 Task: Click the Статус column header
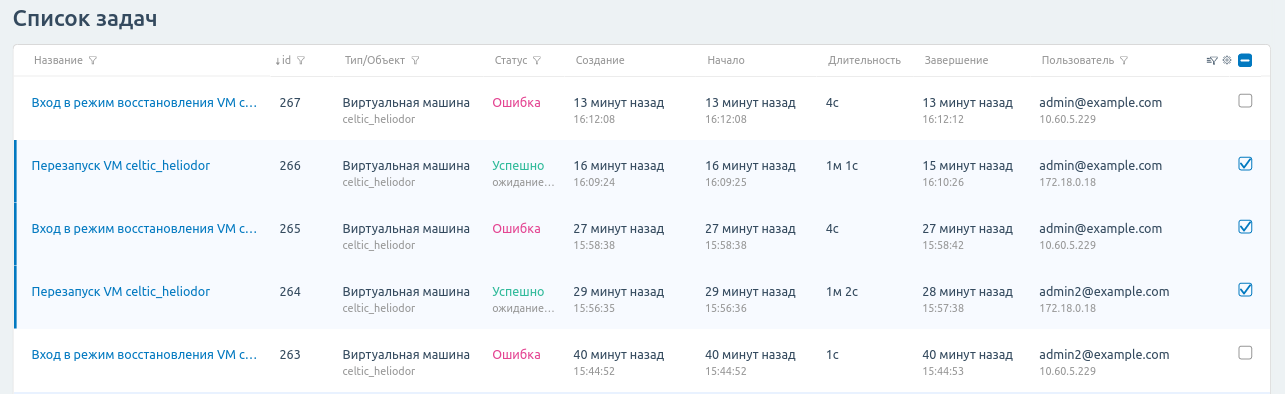point(511,61)
